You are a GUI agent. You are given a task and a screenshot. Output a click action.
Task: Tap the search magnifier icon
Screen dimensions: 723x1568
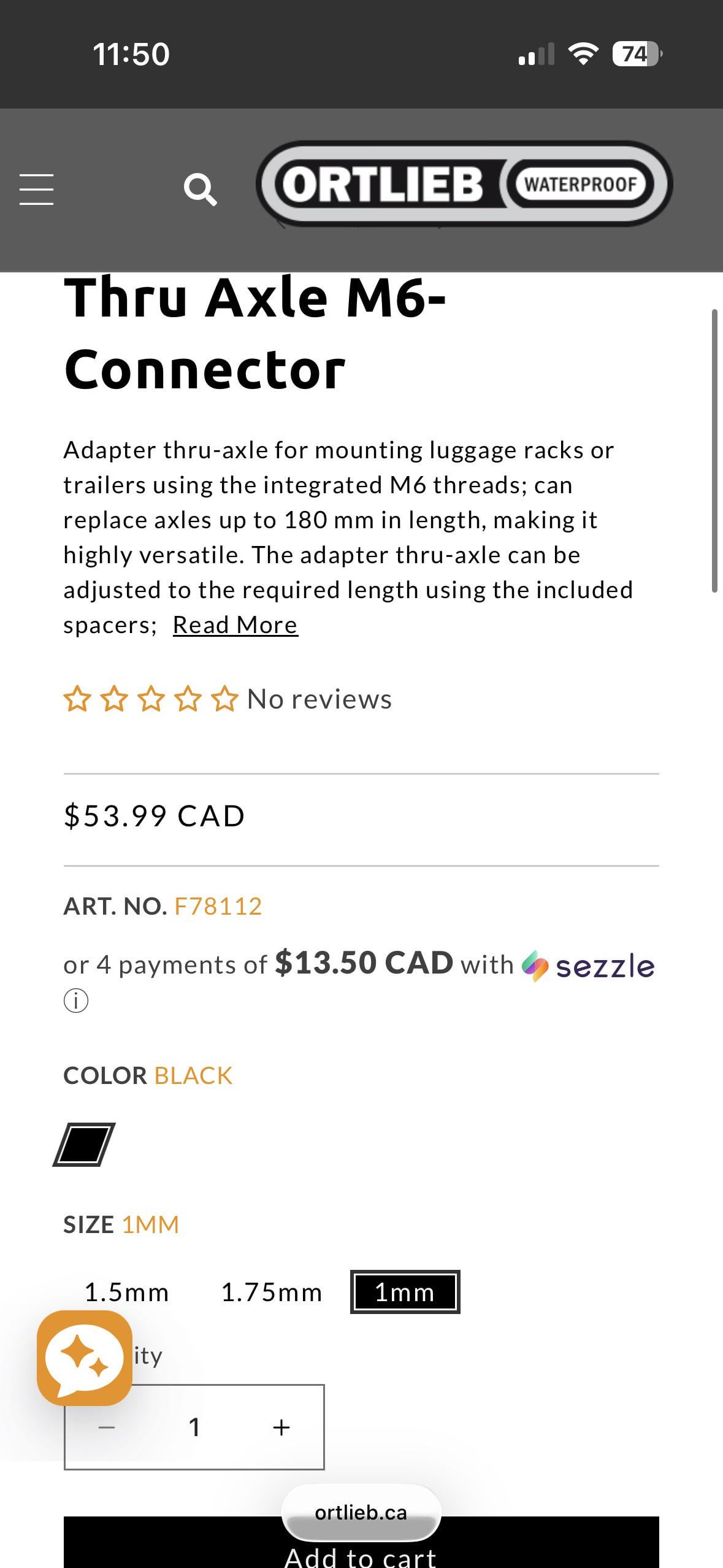click(x=200, y=190)
